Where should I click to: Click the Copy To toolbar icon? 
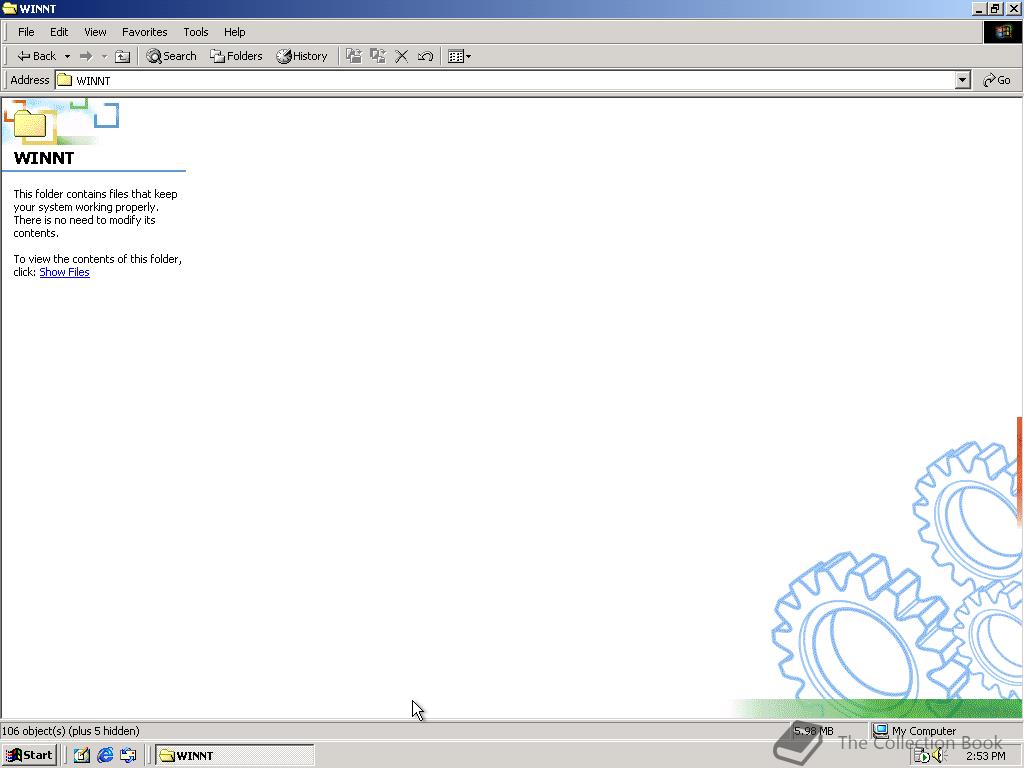pyautogui.click(x=378, y=56)
